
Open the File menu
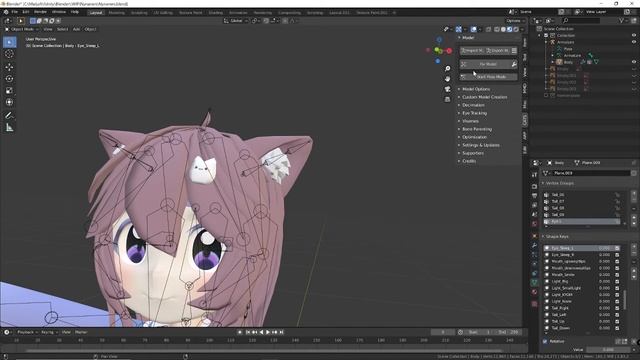pyautogui.click(x=15, y=12)
